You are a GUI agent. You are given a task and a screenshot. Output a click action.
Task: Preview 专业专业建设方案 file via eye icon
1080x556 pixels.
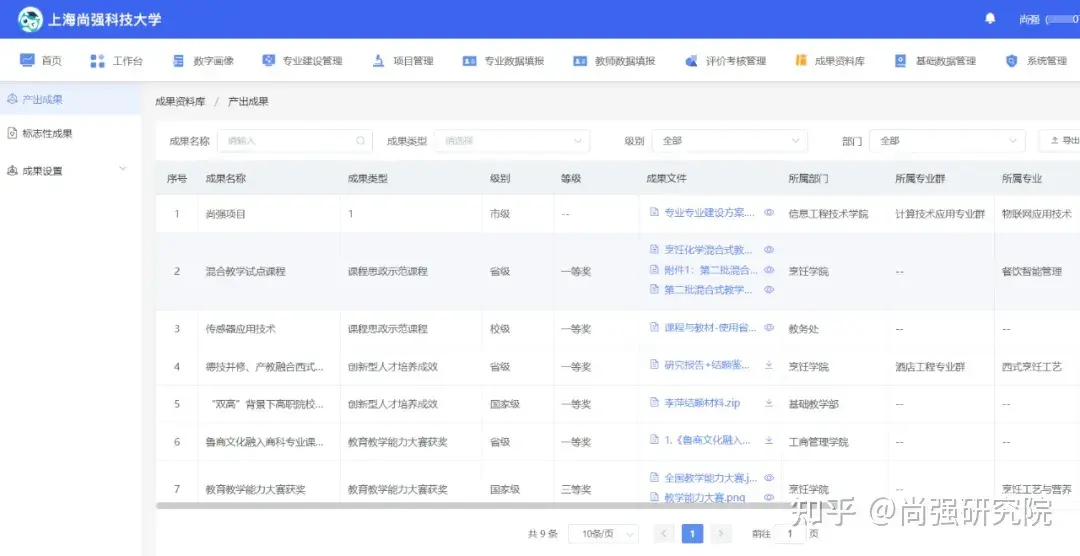point(769,213)
